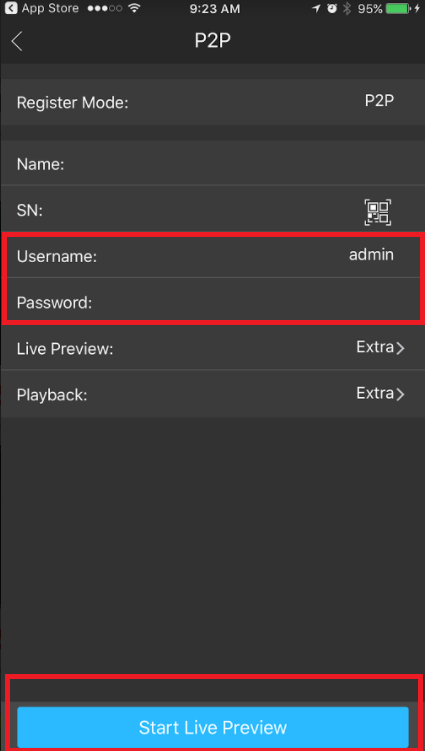Tap the alarm clock status icon
The image size is (425, 751).
pyautogui.click(x=332, y=9)
